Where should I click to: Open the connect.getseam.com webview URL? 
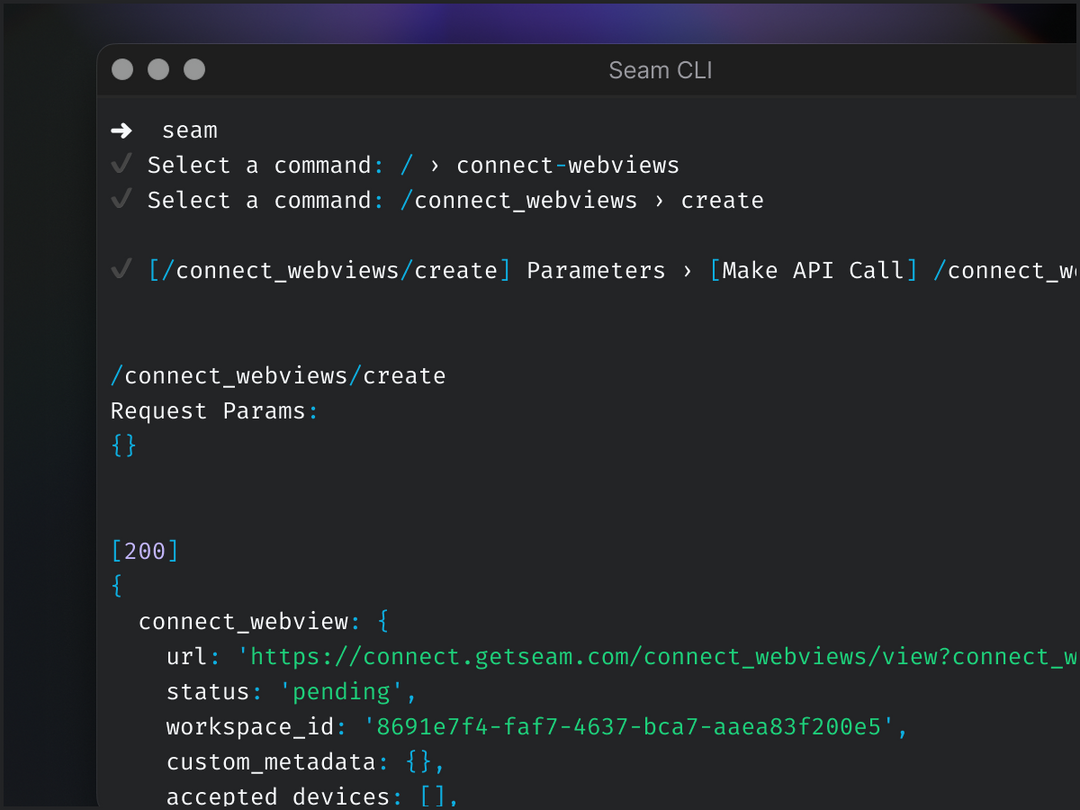point(657,657)
